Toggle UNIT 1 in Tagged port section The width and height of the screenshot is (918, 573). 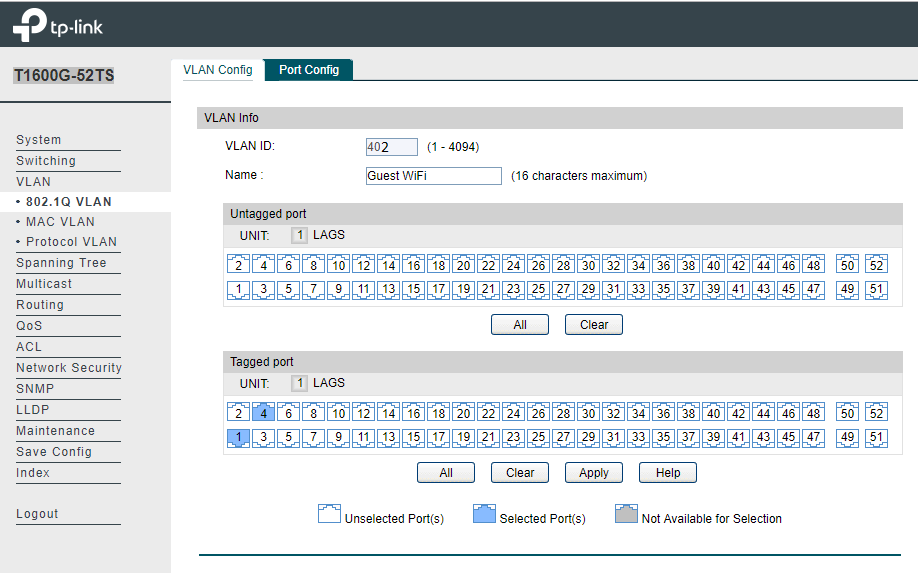[299, 383]
